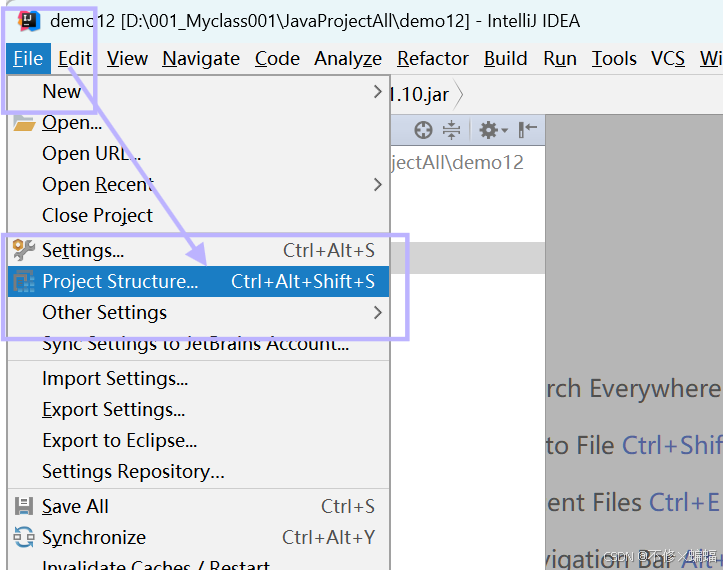The height and width of the screenshot is (570, 723).
Task: Expand the Open Recent submenu arrow
Action: 378,184
